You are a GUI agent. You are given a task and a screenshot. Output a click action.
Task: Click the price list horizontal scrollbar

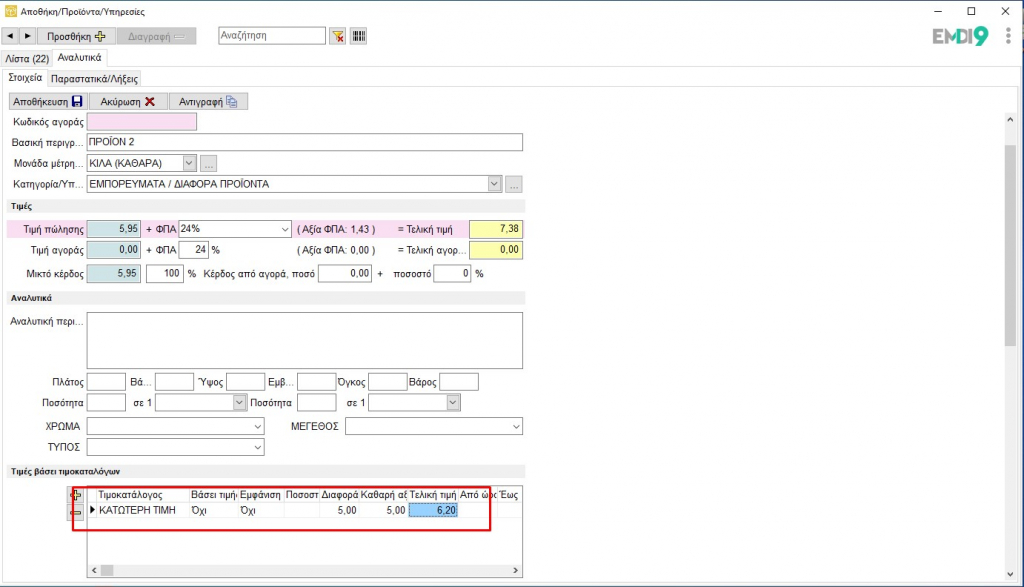300,570
